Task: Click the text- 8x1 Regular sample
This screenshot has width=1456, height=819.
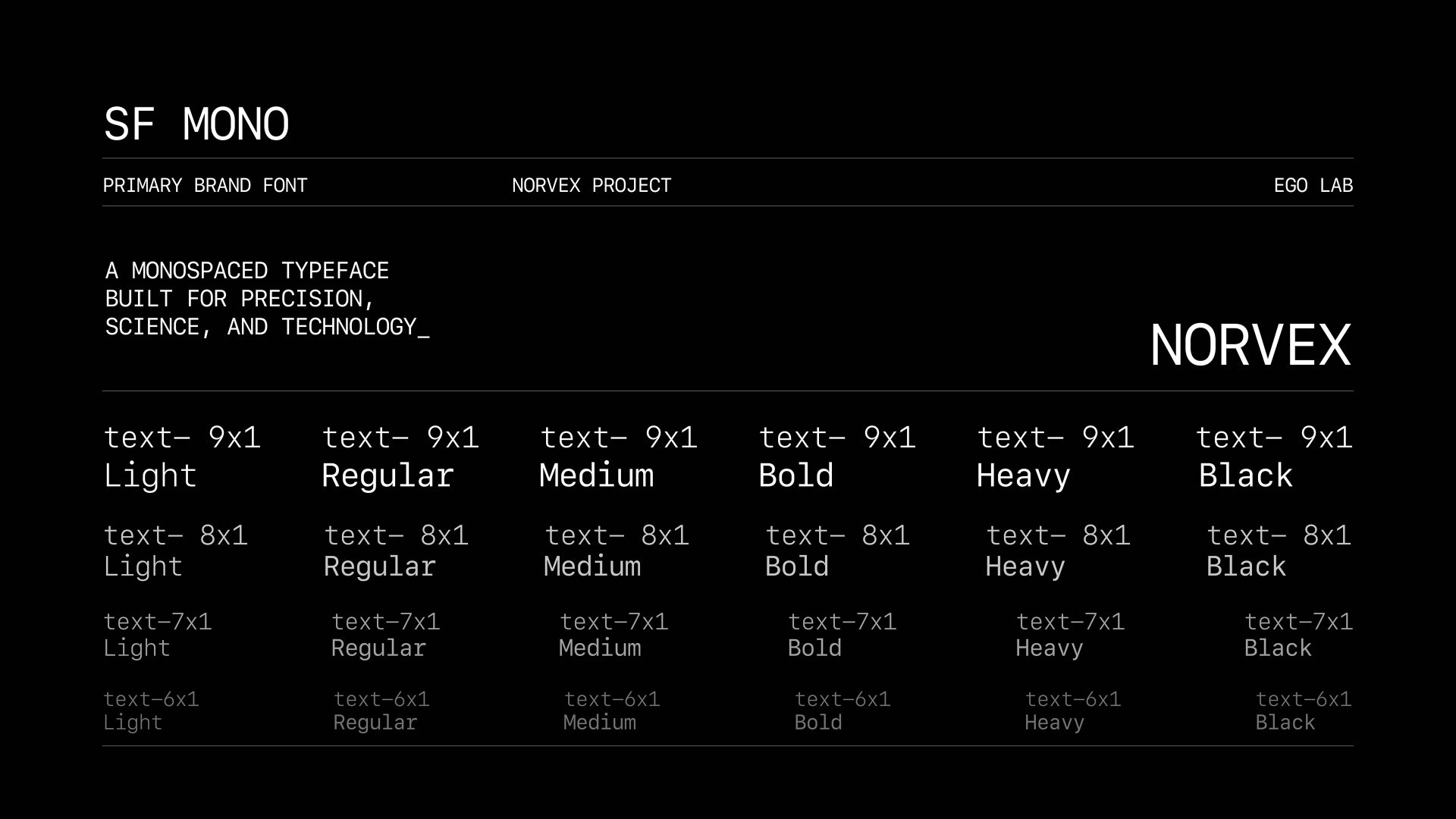Action: (396, 551)
